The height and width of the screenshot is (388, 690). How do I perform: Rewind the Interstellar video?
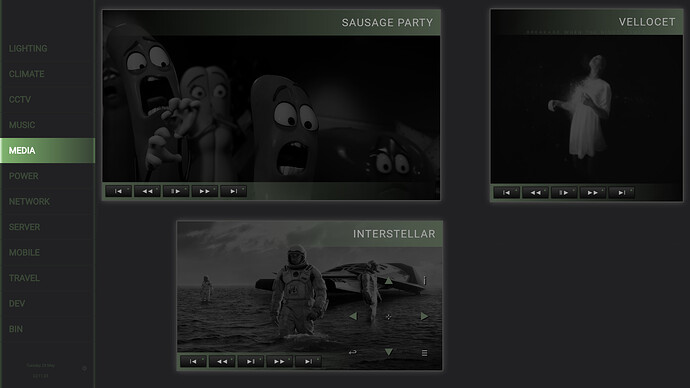coord(222,362)
